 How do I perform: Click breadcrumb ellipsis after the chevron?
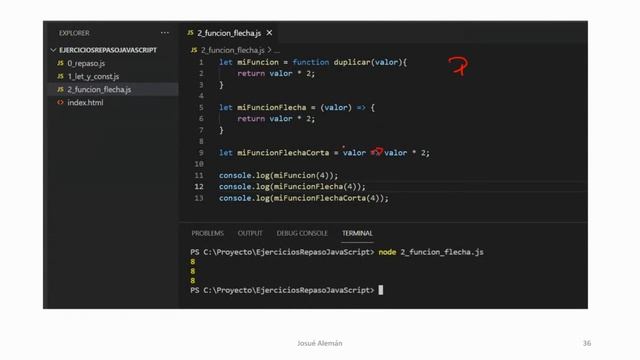click(x=277, y=51)
